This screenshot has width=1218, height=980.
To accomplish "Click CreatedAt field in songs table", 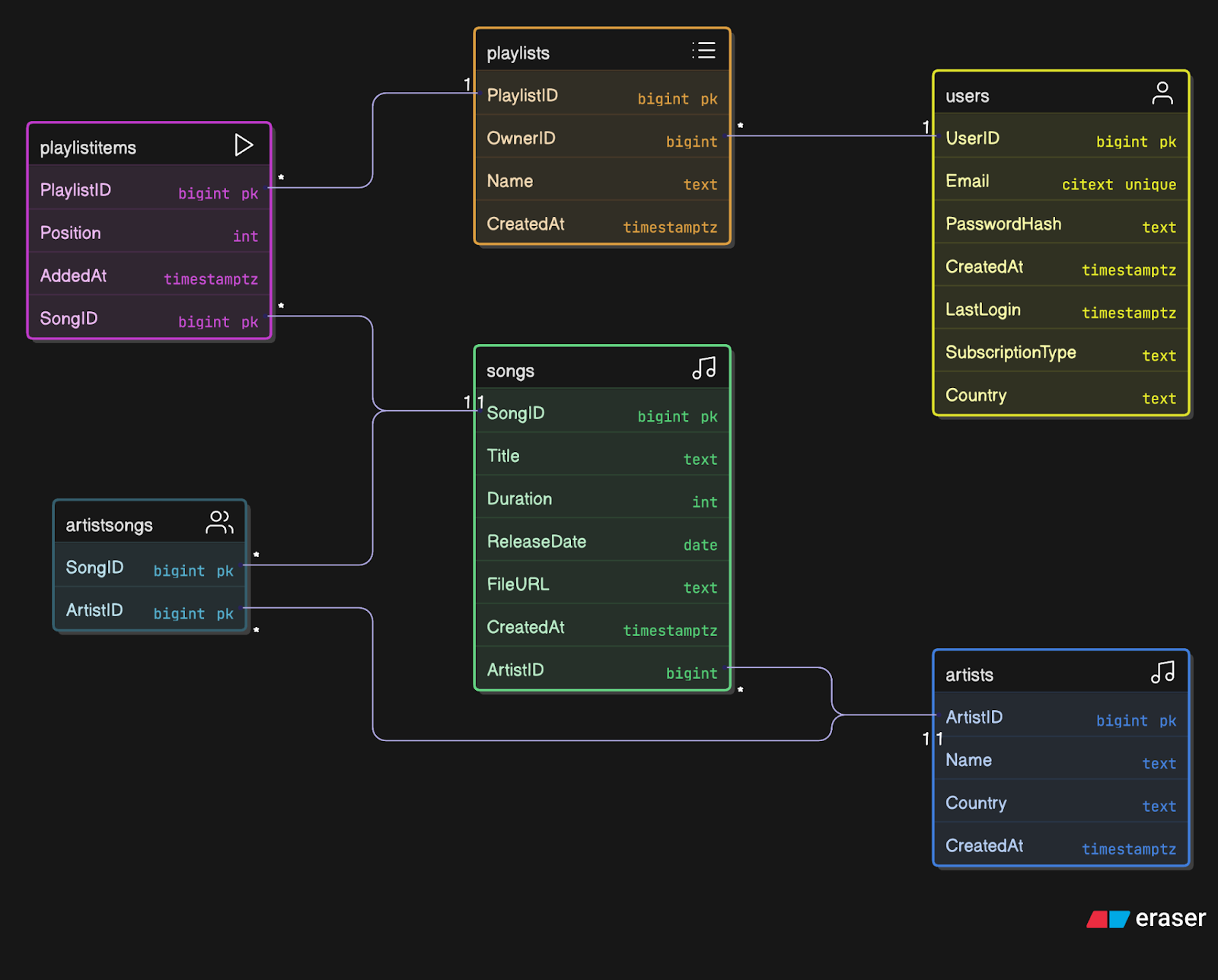I will pyautogui.click(x=602, y=625).
